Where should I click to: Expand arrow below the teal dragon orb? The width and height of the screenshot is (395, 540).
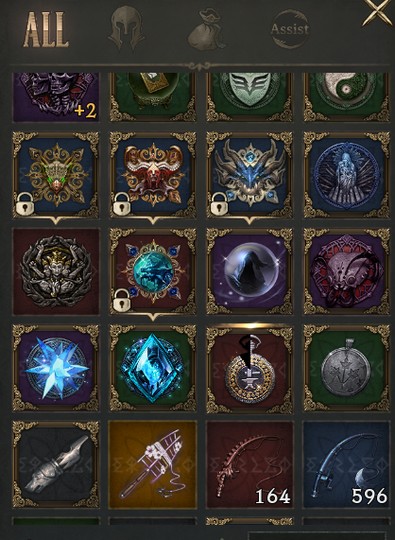153,317
